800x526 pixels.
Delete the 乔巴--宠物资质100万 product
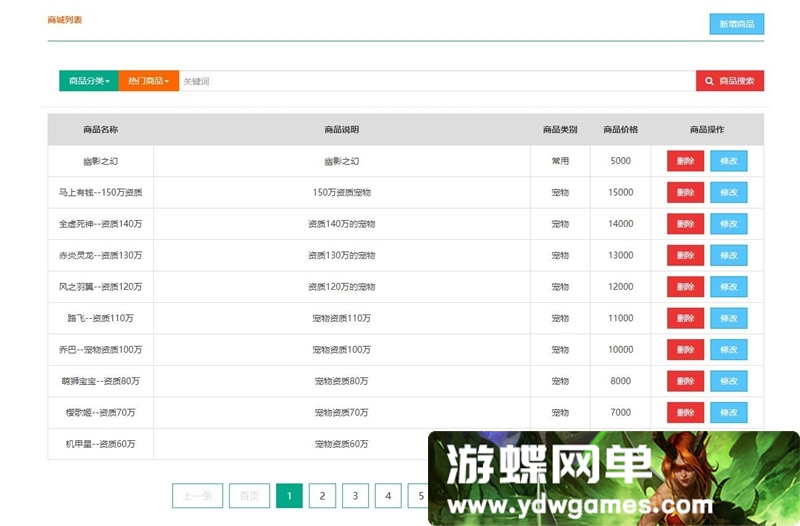685,349
